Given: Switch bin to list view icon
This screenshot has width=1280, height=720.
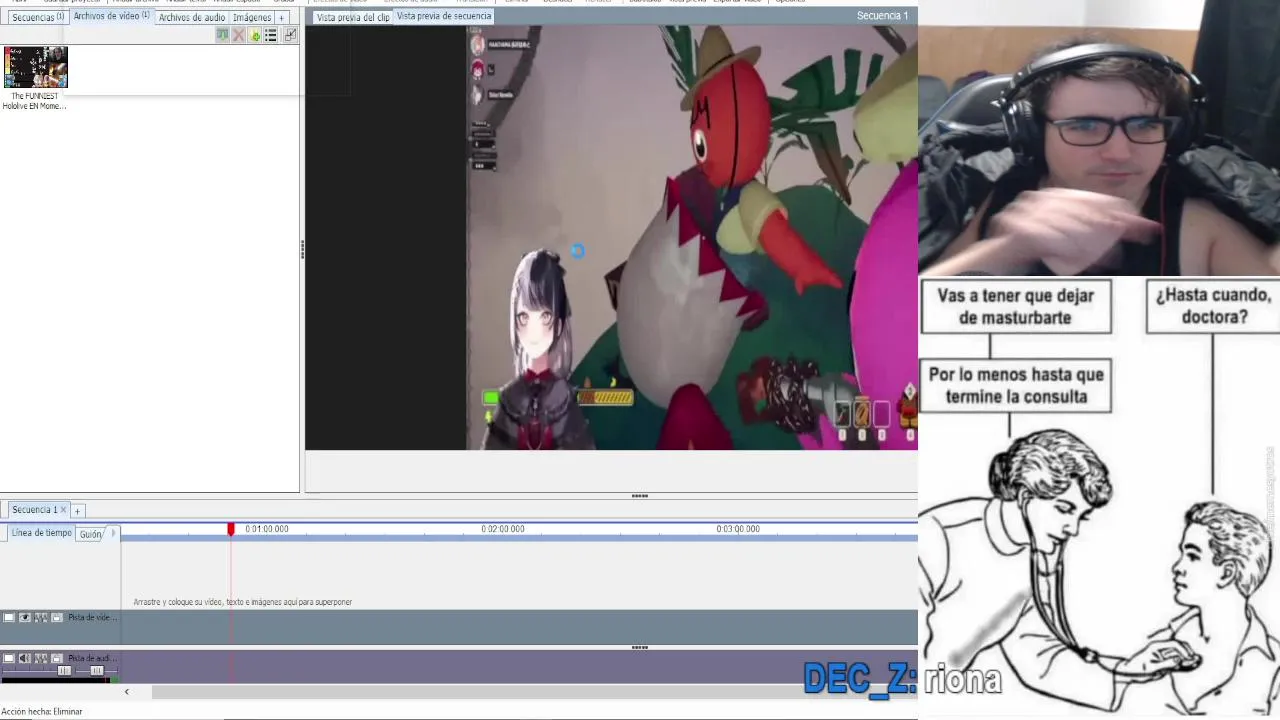Looking at the screenshot, I should coord(270,35).
